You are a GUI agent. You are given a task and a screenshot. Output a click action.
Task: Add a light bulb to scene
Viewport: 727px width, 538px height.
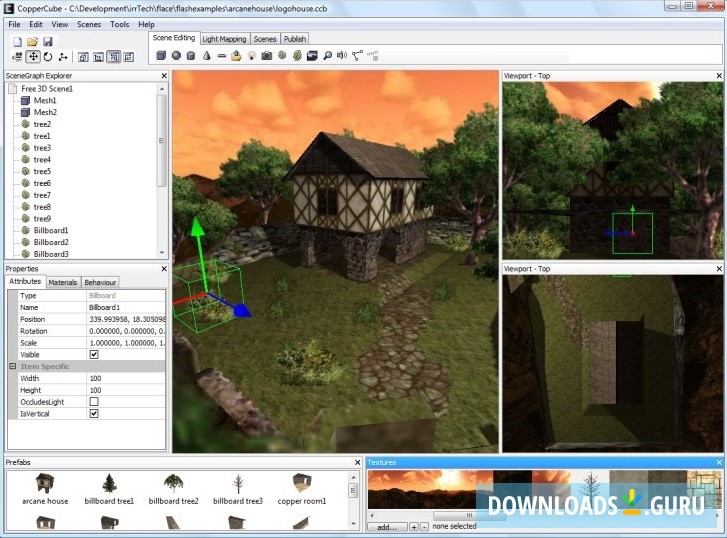tap(252, 56)
